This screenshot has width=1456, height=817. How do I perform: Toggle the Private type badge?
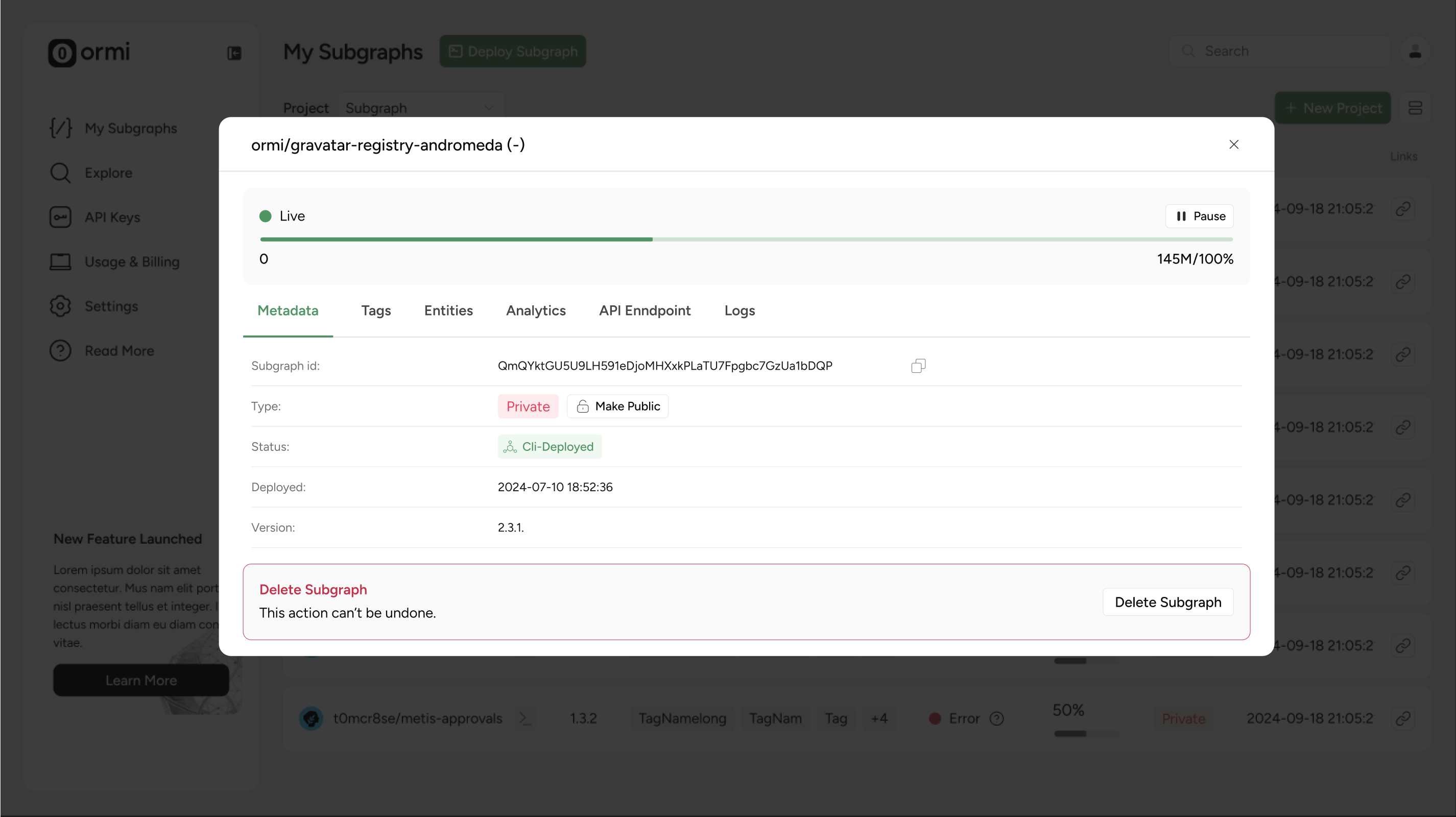point(528,406)
